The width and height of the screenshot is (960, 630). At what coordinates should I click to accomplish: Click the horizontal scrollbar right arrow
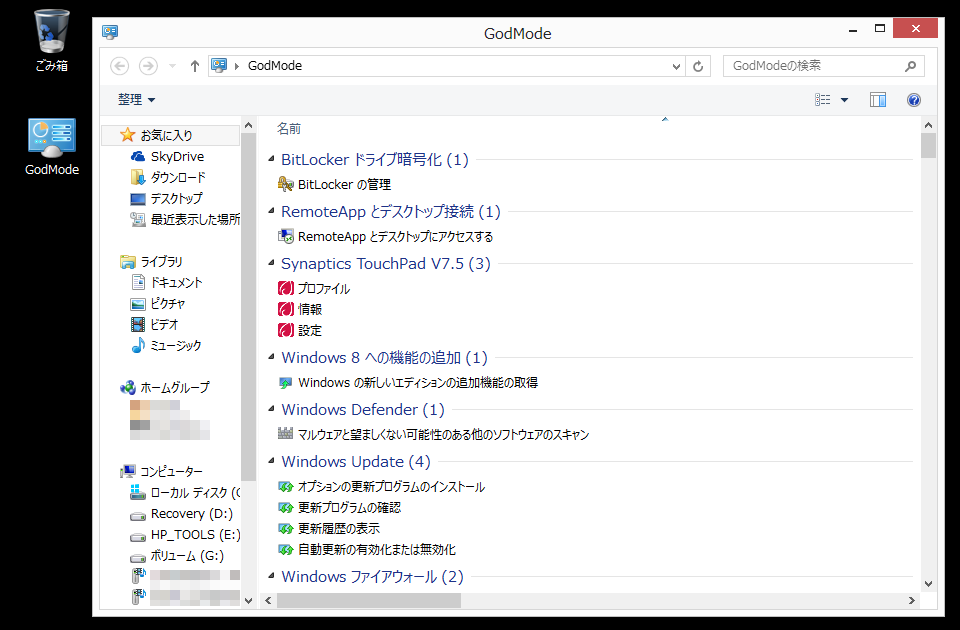(912, 601)
